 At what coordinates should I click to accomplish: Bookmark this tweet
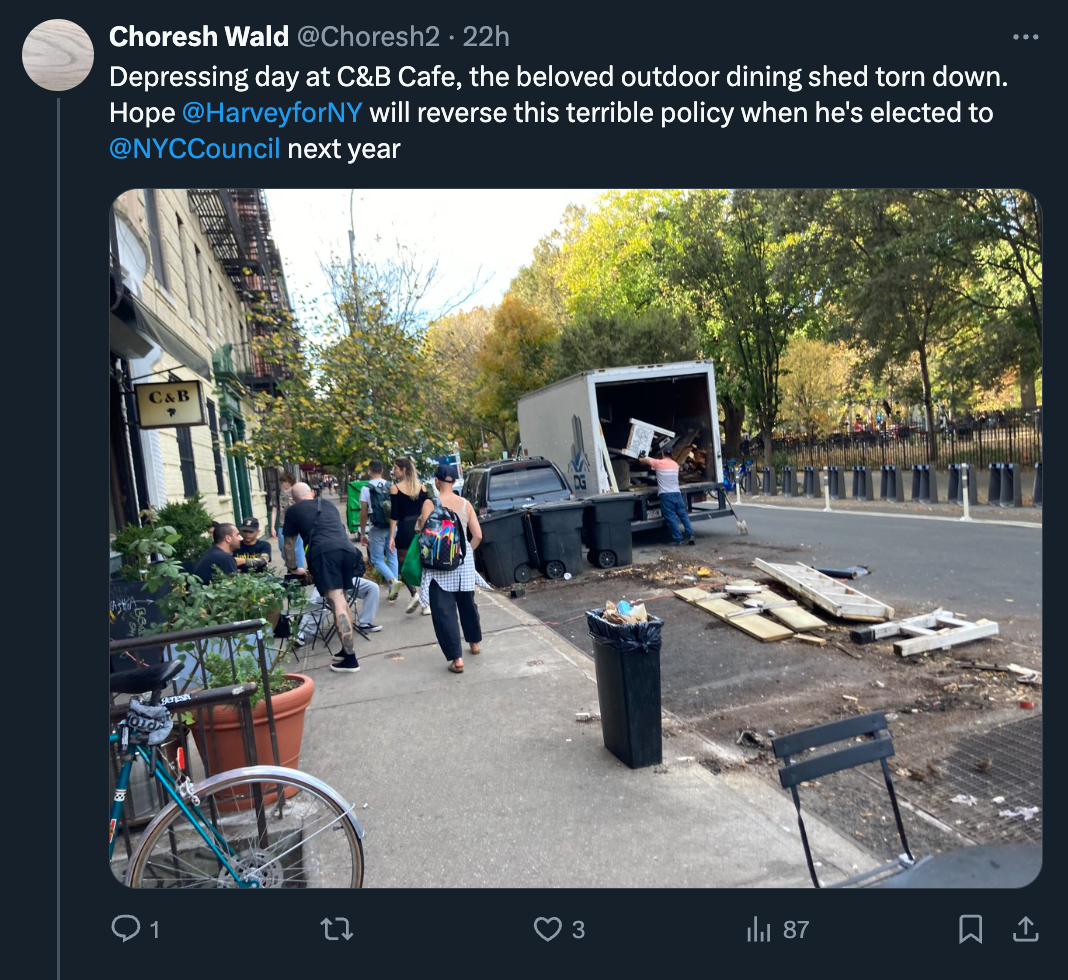pyautogui.click(x=970, y=930)
